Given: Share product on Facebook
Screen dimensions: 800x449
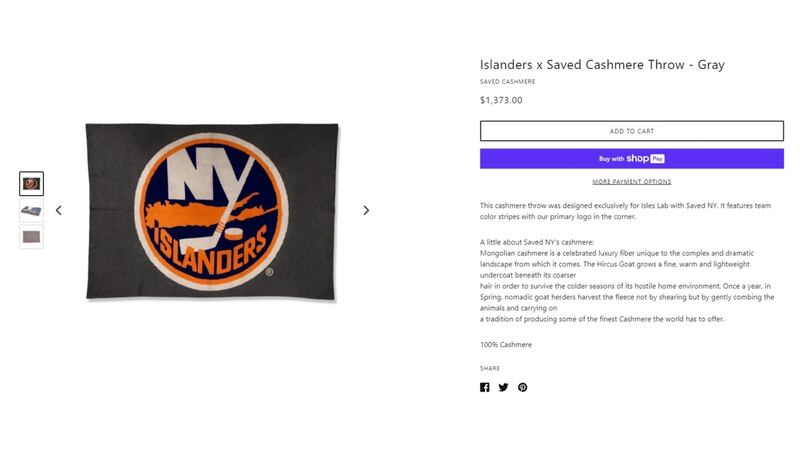Looking at the screenshot, I should point(485,387).
